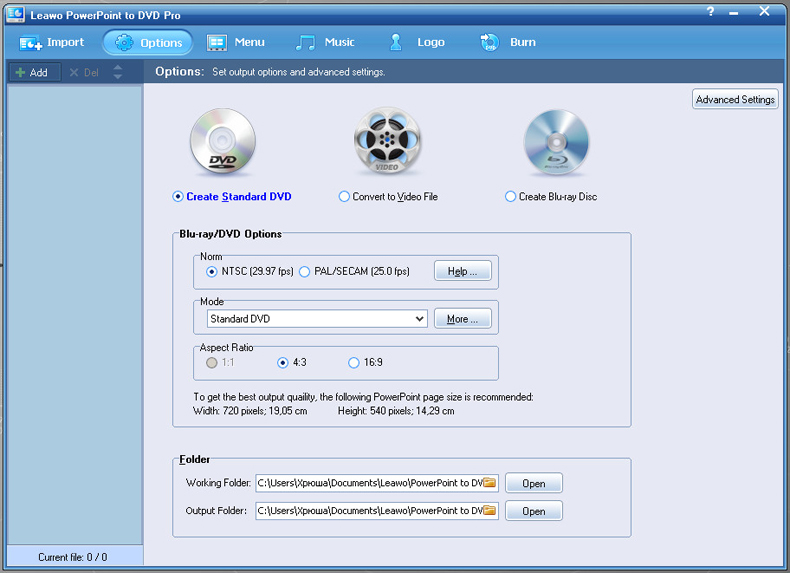This screenshot has height=573, width=790.
Task: Browse for Output Folder using folder icon
Action: 489,511
